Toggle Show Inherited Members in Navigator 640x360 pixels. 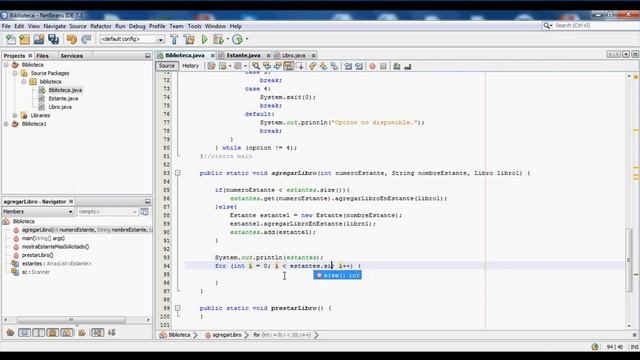tap(10, 333)
